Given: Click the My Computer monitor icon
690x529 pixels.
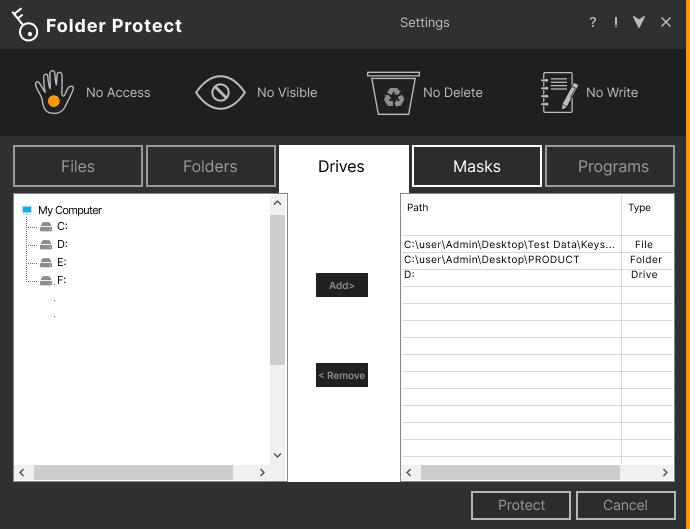Looking at the screenshot, I should [27, 210].
